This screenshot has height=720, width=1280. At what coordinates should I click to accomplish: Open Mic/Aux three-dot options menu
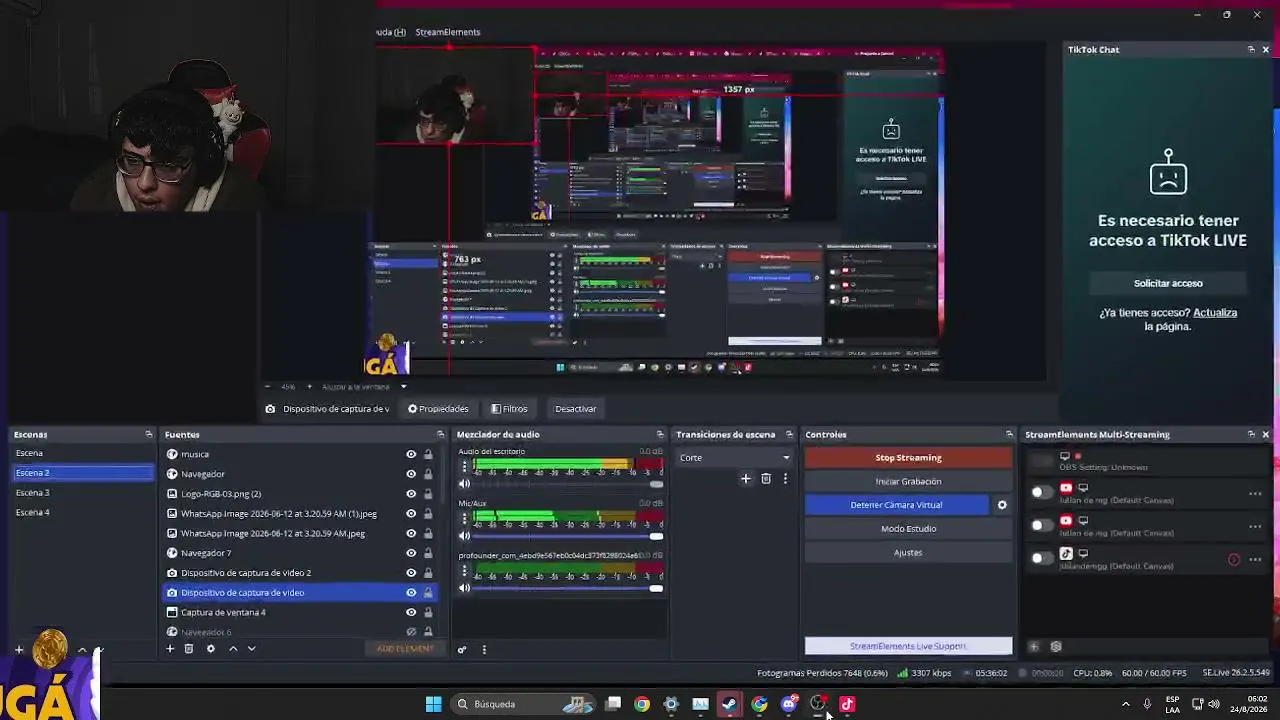coord(464,518)
